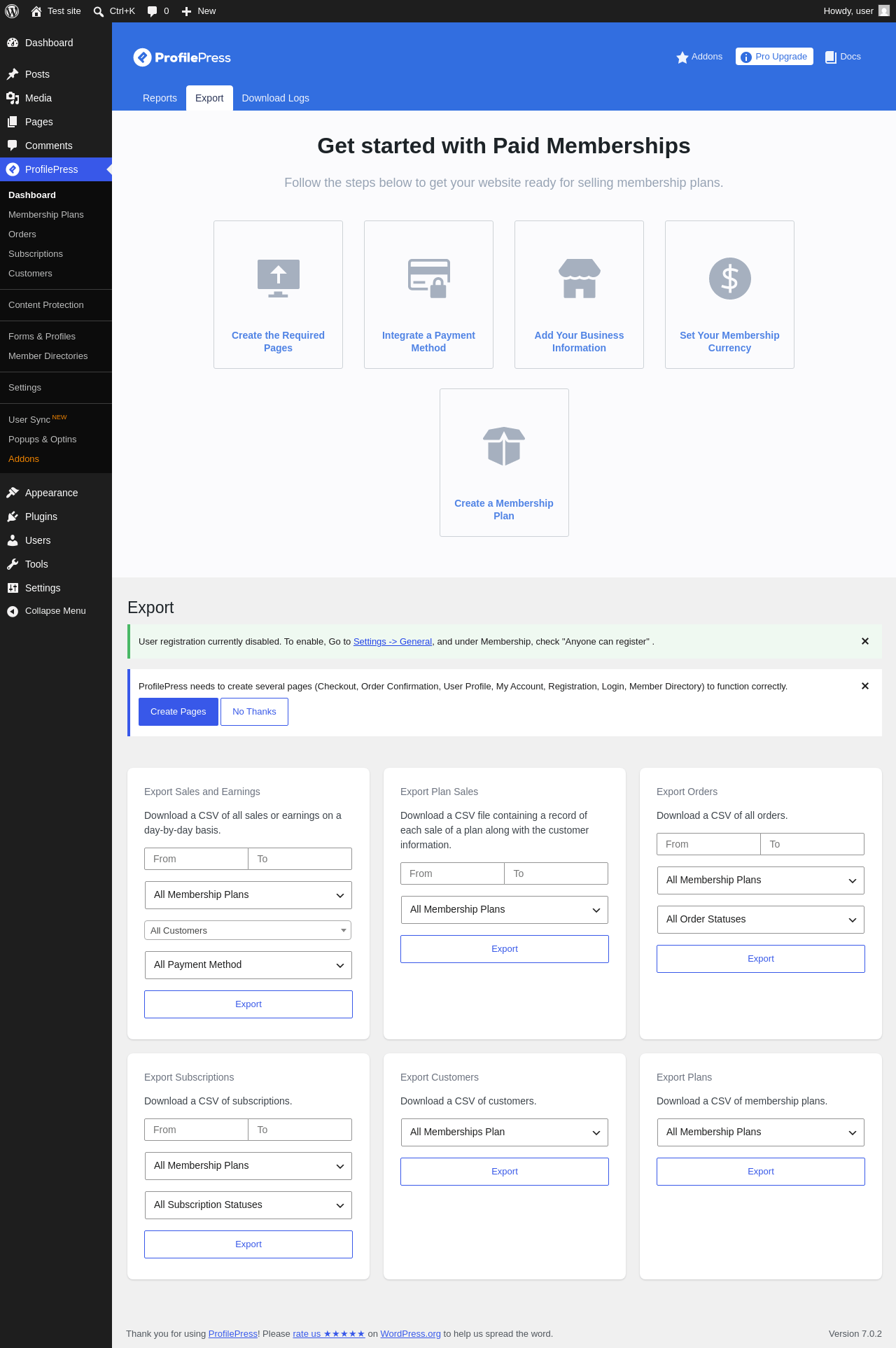
Task: Click the Collapse Menu arrow icon
Action: (x=13, y=611)
